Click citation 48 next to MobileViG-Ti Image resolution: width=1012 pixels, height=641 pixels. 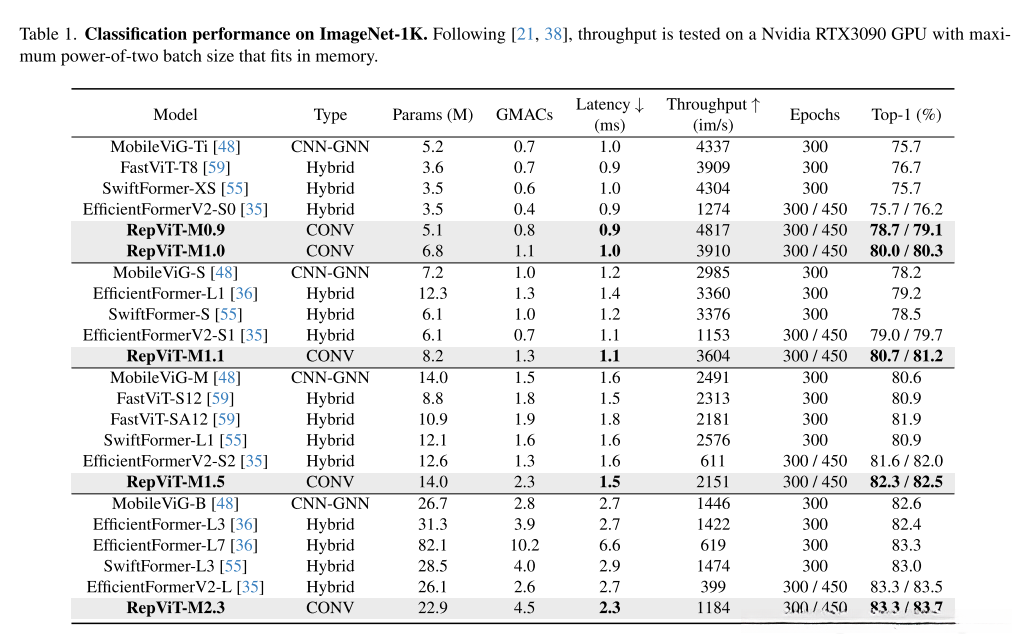(226, 147)
